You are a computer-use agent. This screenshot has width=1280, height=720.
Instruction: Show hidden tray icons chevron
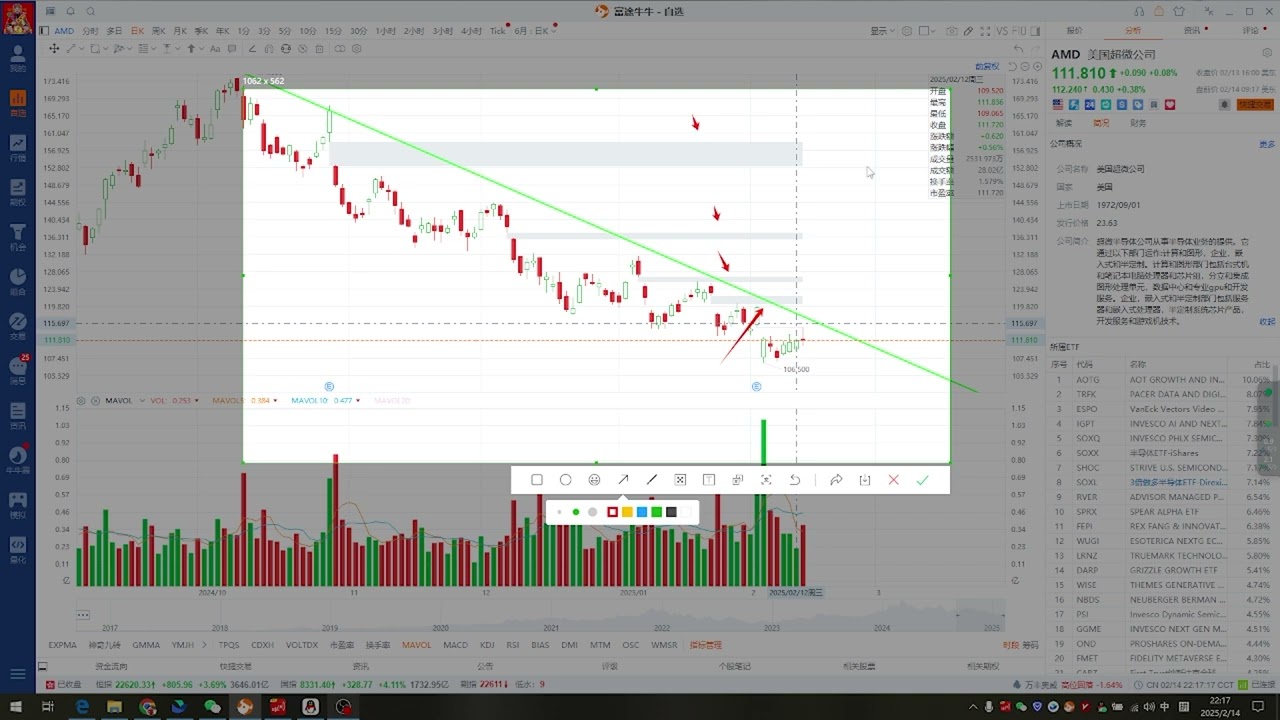[x=974, y=707]
